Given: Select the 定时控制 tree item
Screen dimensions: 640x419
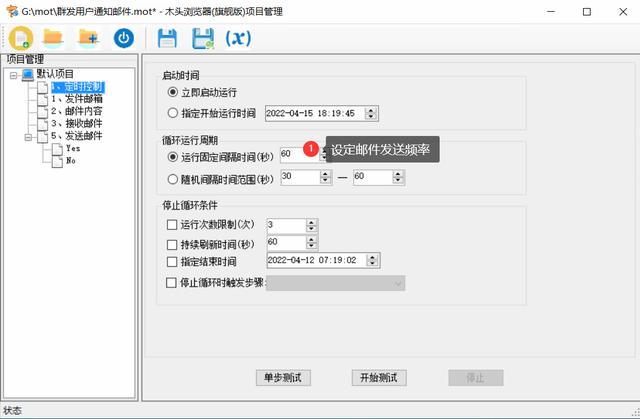Looking at the screenshot, I should 78,87.
